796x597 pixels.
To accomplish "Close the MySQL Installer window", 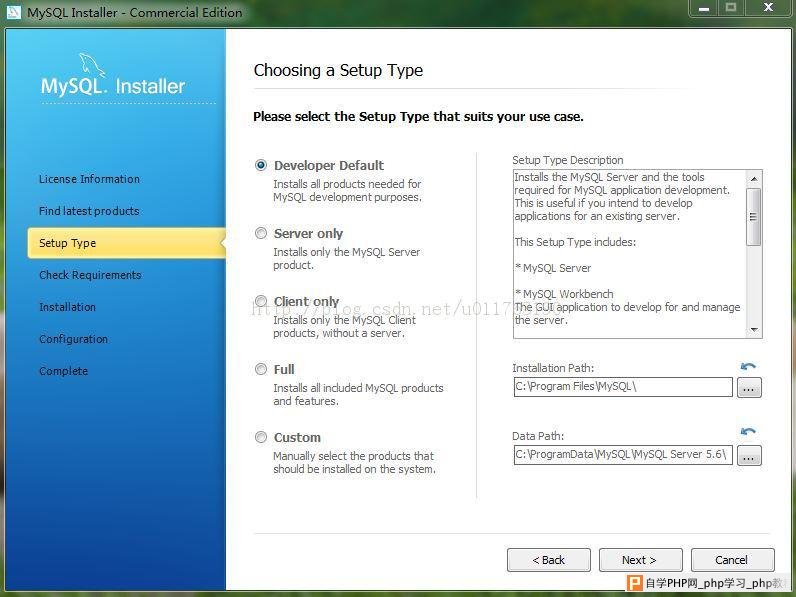I will tap(768, 8).
